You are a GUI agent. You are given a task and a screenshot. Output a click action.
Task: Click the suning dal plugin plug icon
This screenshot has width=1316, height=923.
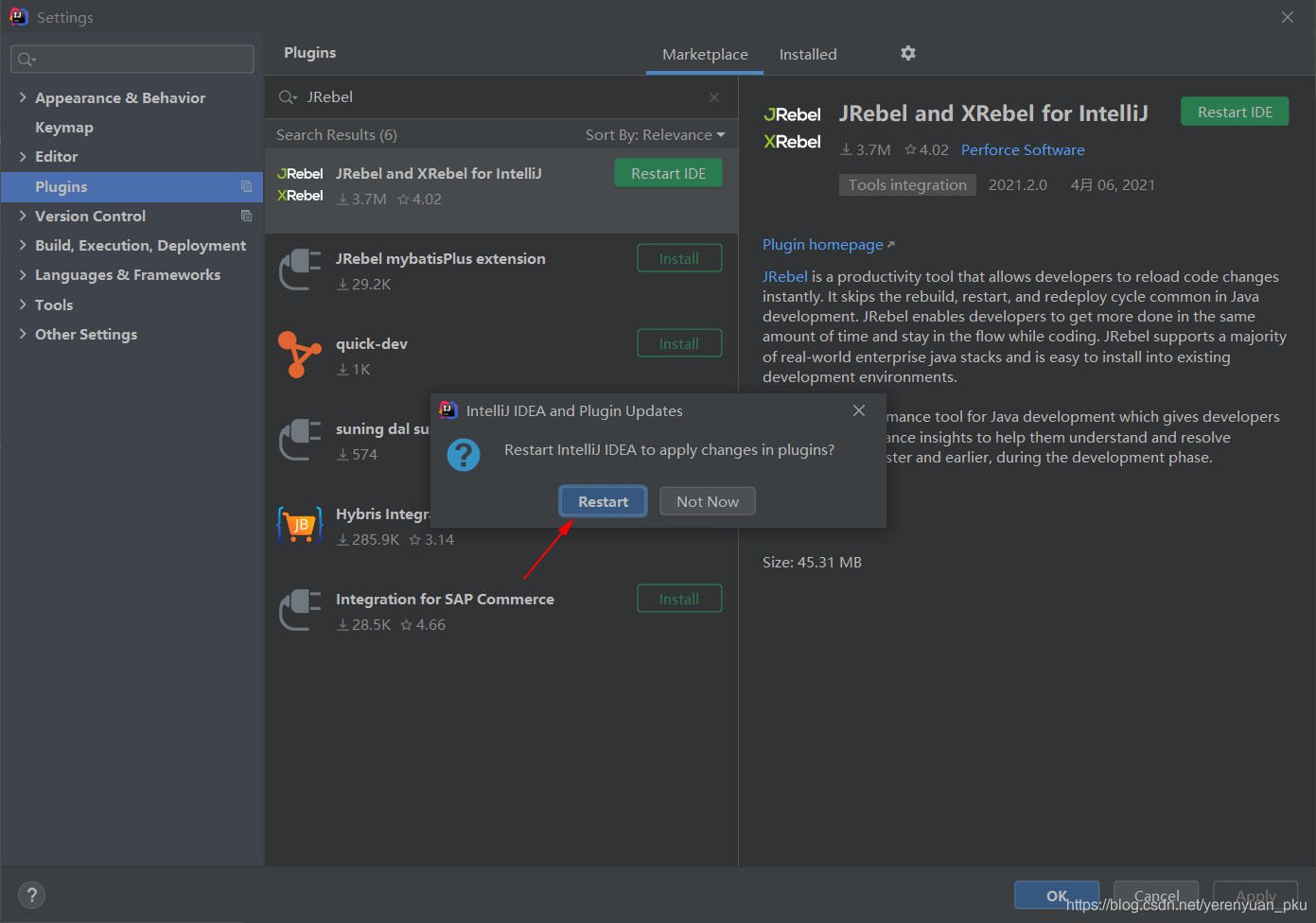(300, 440)
